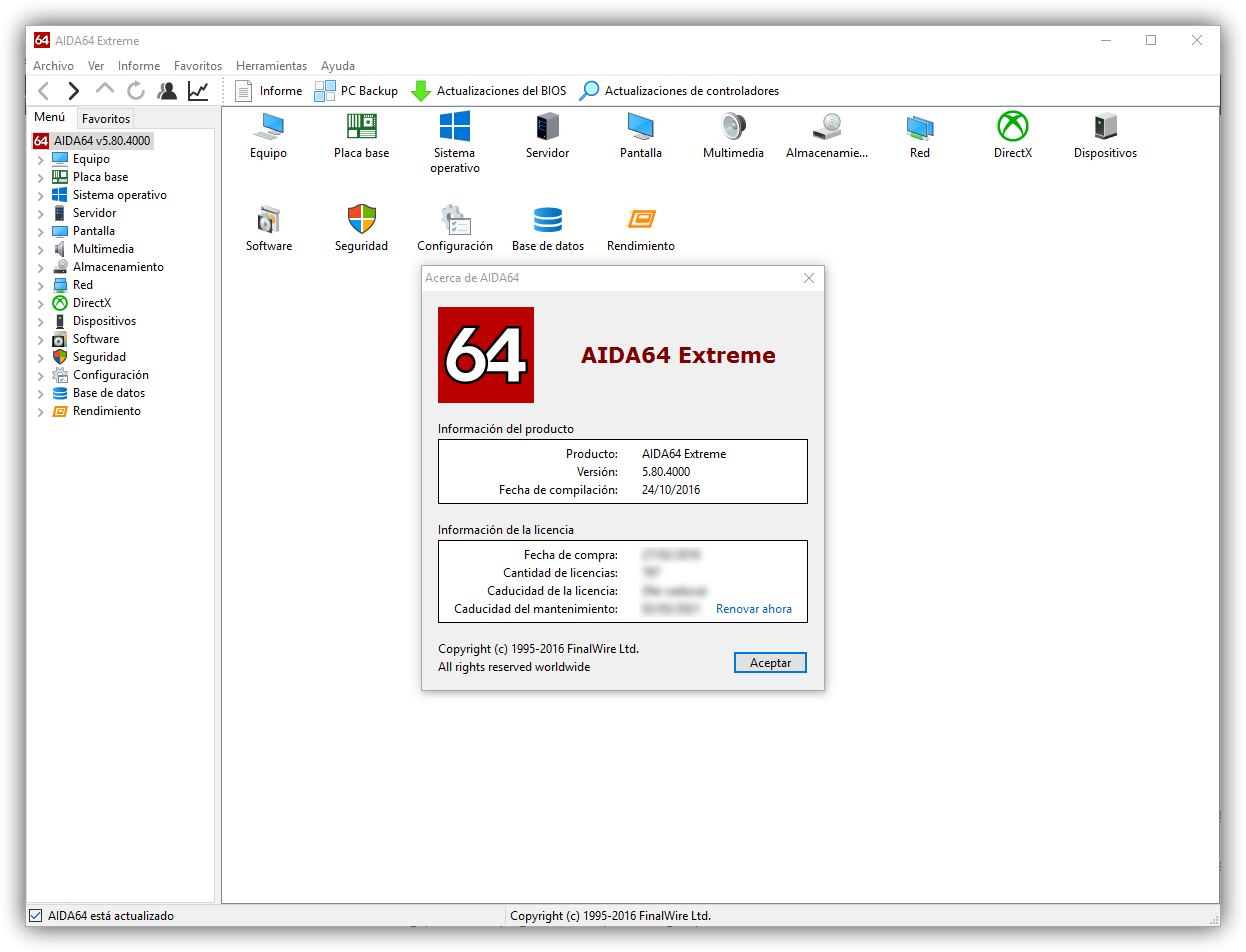Screen dimensions: 1246x952
Task: Select the Red network icon
Action: [920, 126]
